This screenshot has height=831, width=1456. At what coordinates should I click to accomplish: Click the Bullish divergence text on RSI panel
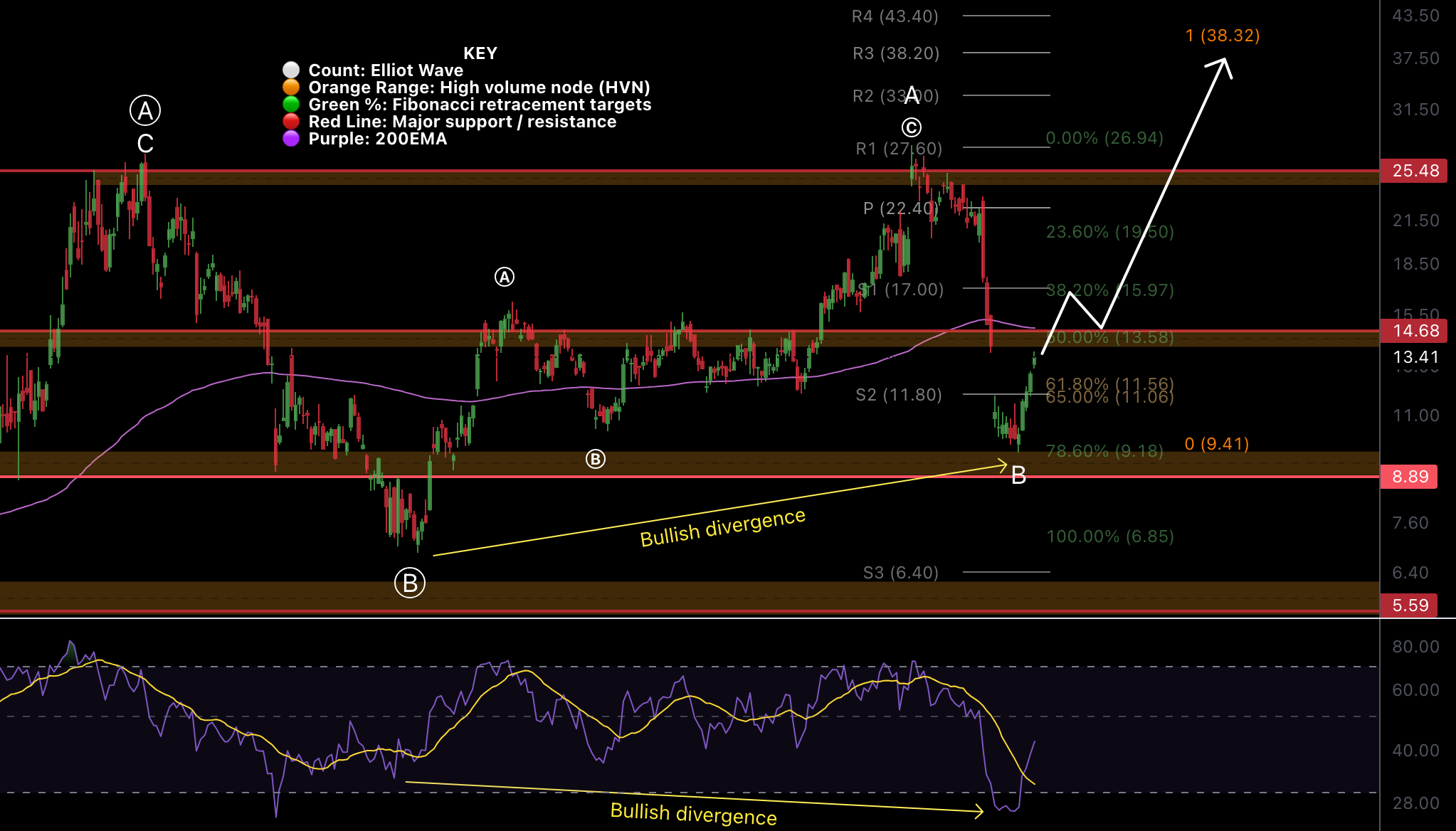pyautogui.click(x=693, y=814)
